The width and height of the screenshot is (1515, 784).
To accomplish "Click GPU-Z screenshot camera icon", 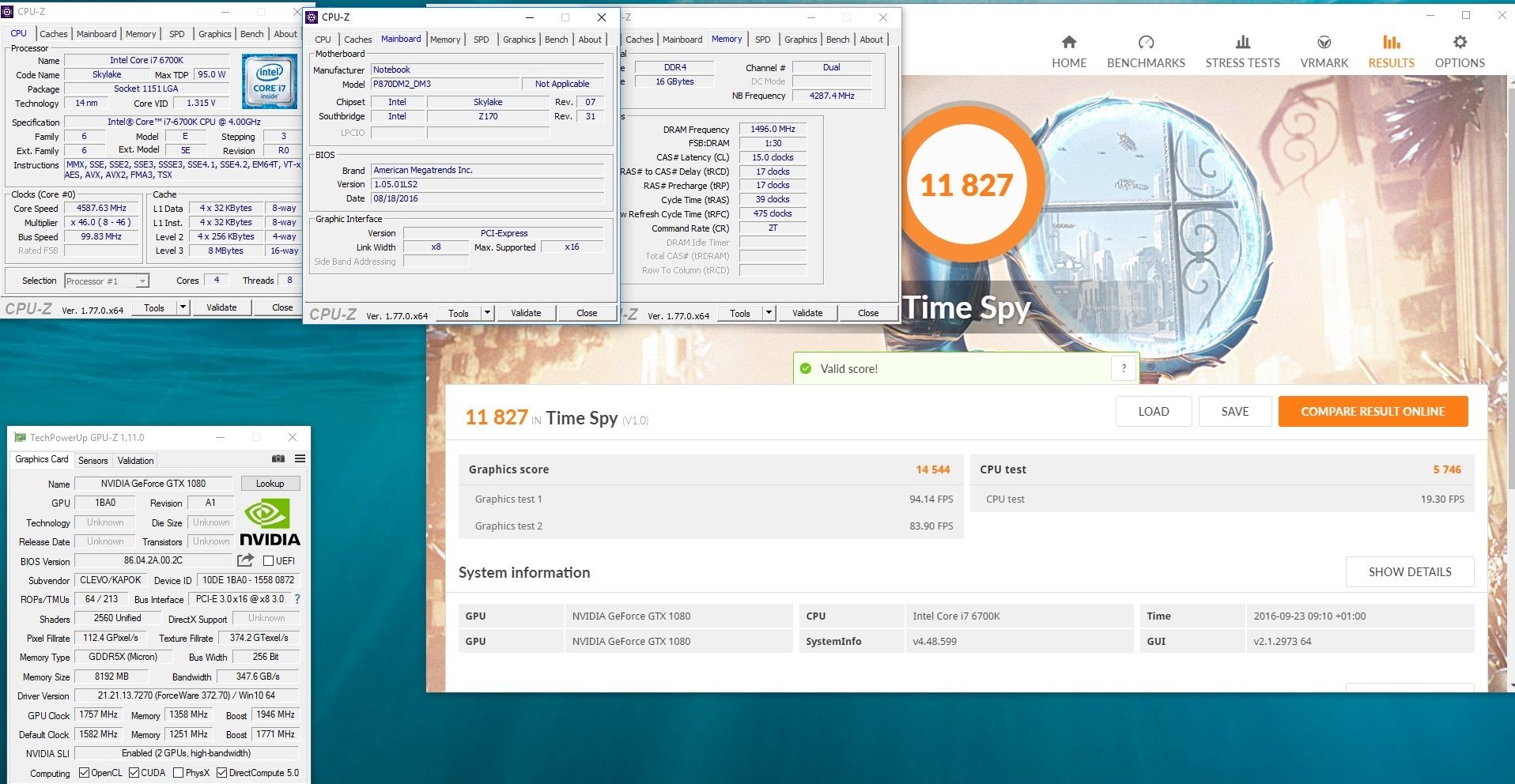I will point(278,458).
